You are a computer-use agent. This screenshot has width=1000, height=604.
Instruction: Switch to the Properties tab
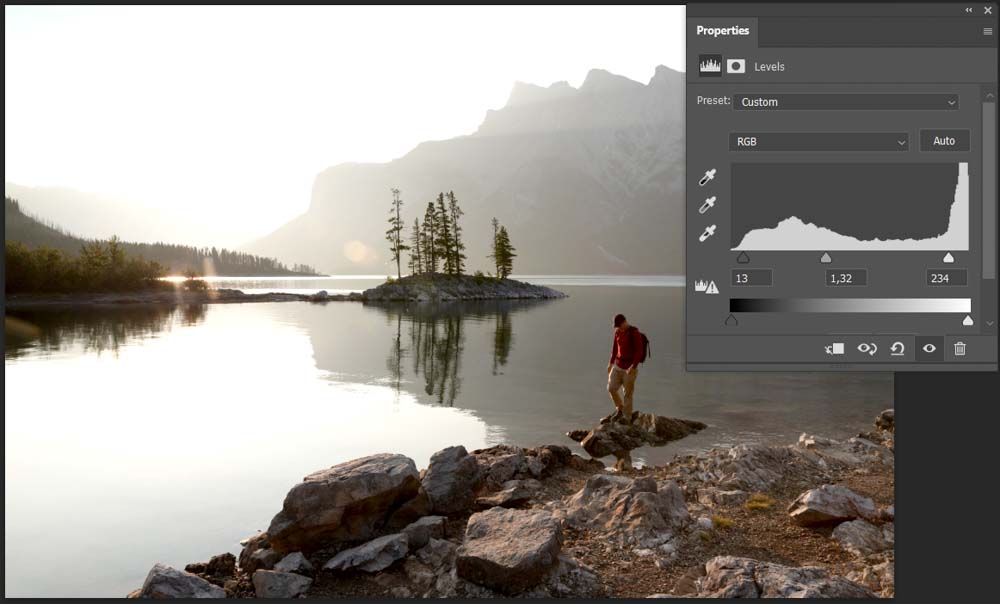723,31
